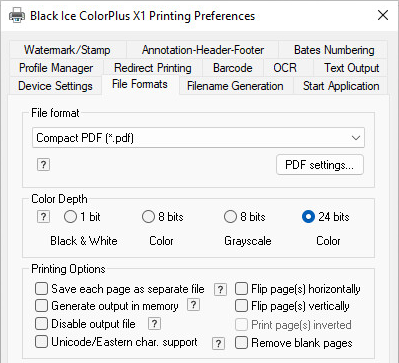Check Flip page(s) vertically

point(241,306)
